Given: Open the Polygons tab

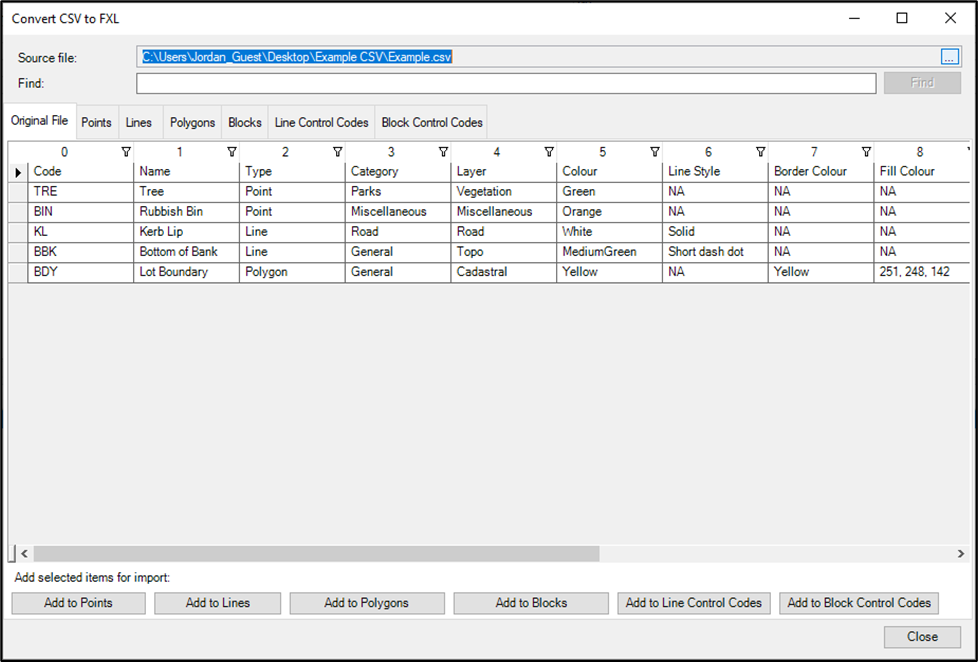Looking at the screenshot, I should click(x=192, y=121).
